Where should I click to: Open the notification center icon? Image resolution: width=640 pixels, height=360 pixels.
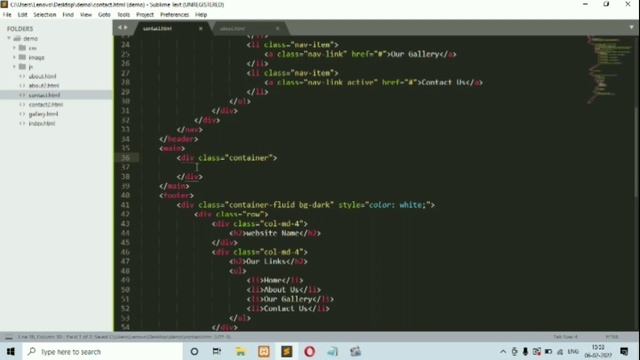tap(624, 351)
